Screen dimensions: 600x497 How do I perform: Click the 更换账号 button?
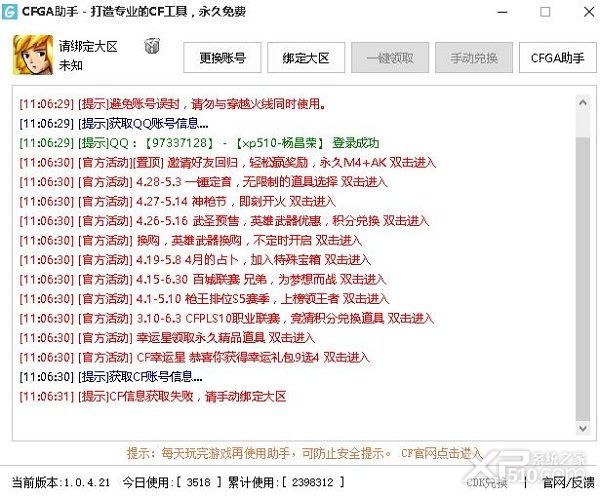coord(222,58)
